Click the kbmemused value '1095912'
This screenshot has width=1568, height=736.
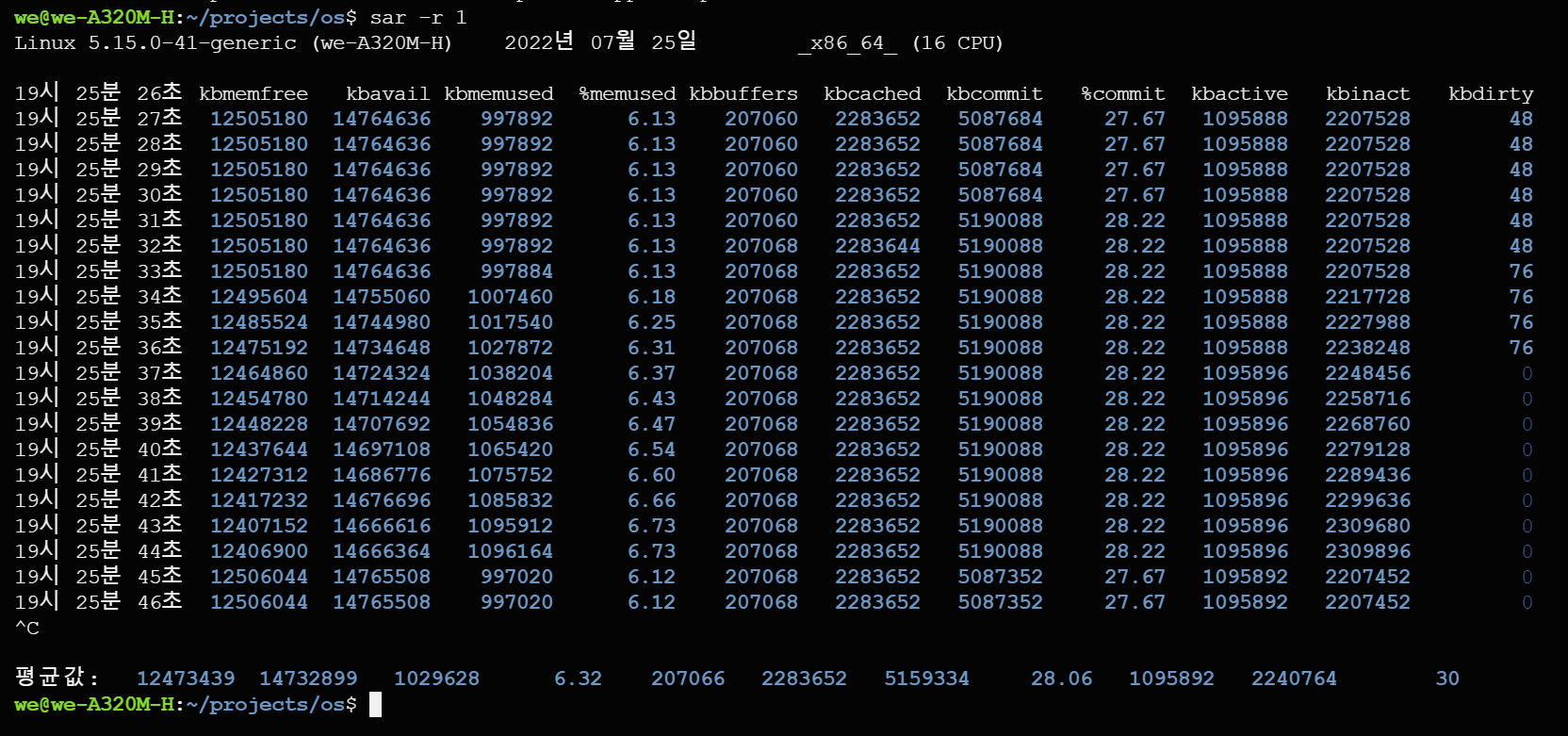pos(511,527)
